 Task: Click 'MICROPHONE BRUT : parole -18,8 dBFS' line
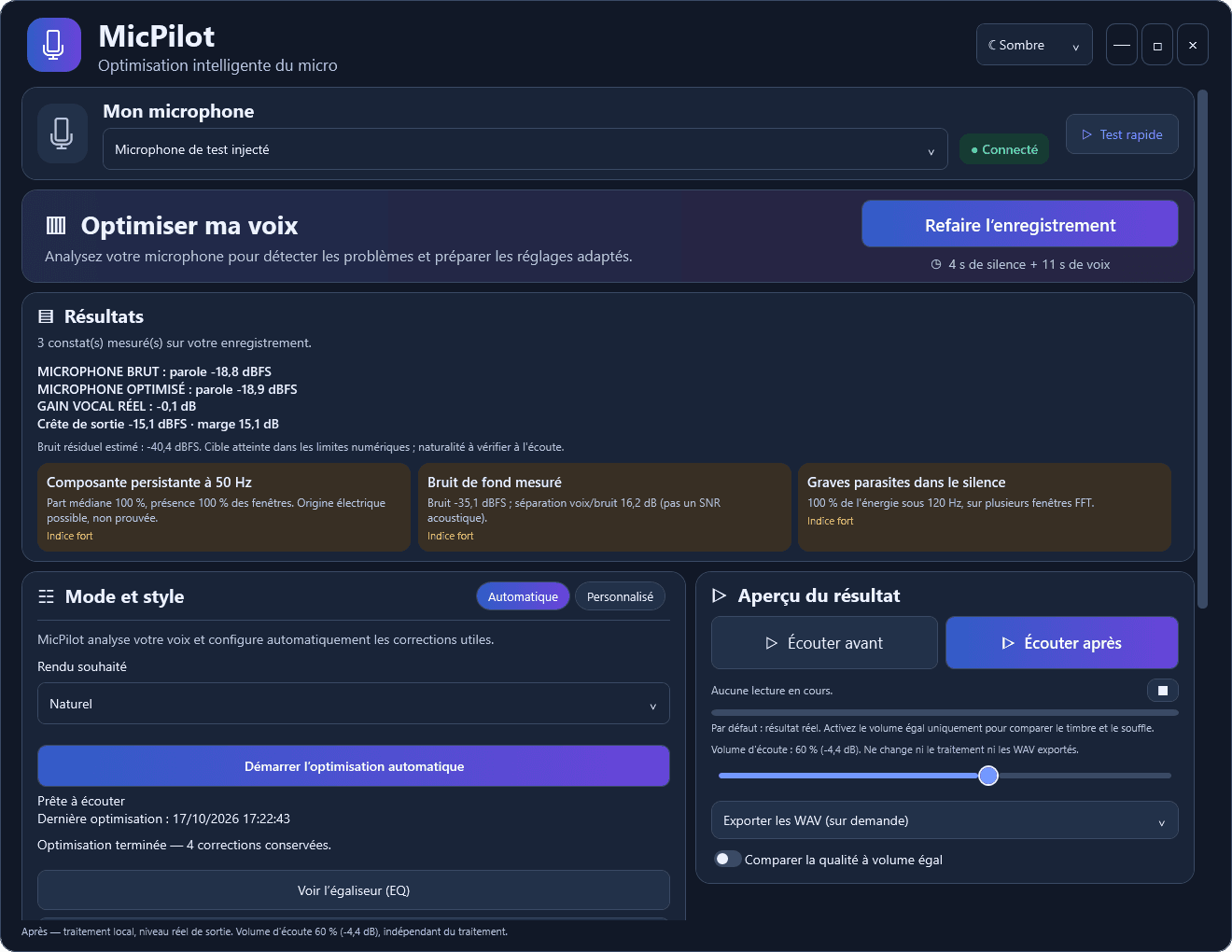tap(154, 371)
